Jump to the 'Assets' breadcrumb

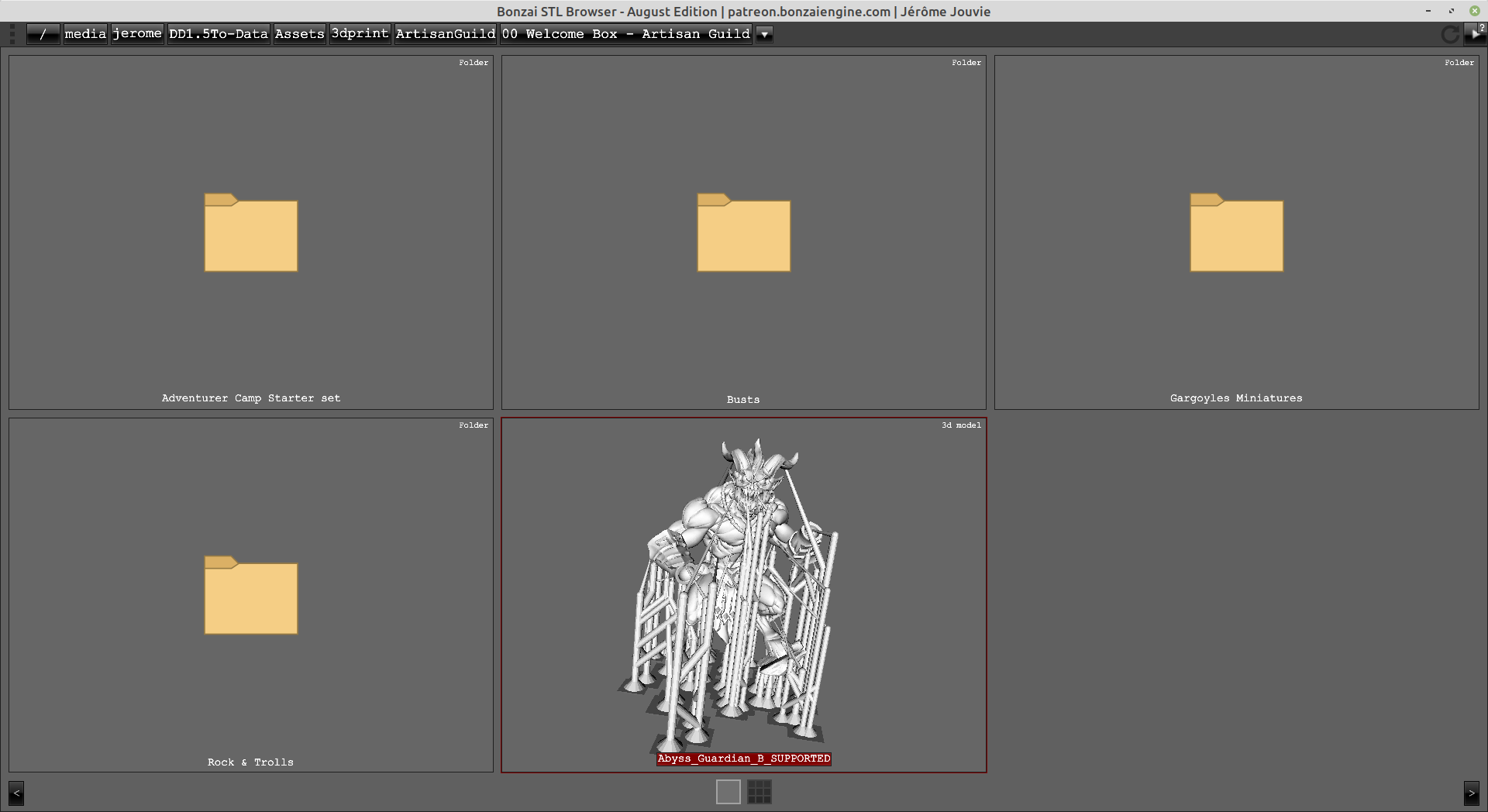[299, 34]
